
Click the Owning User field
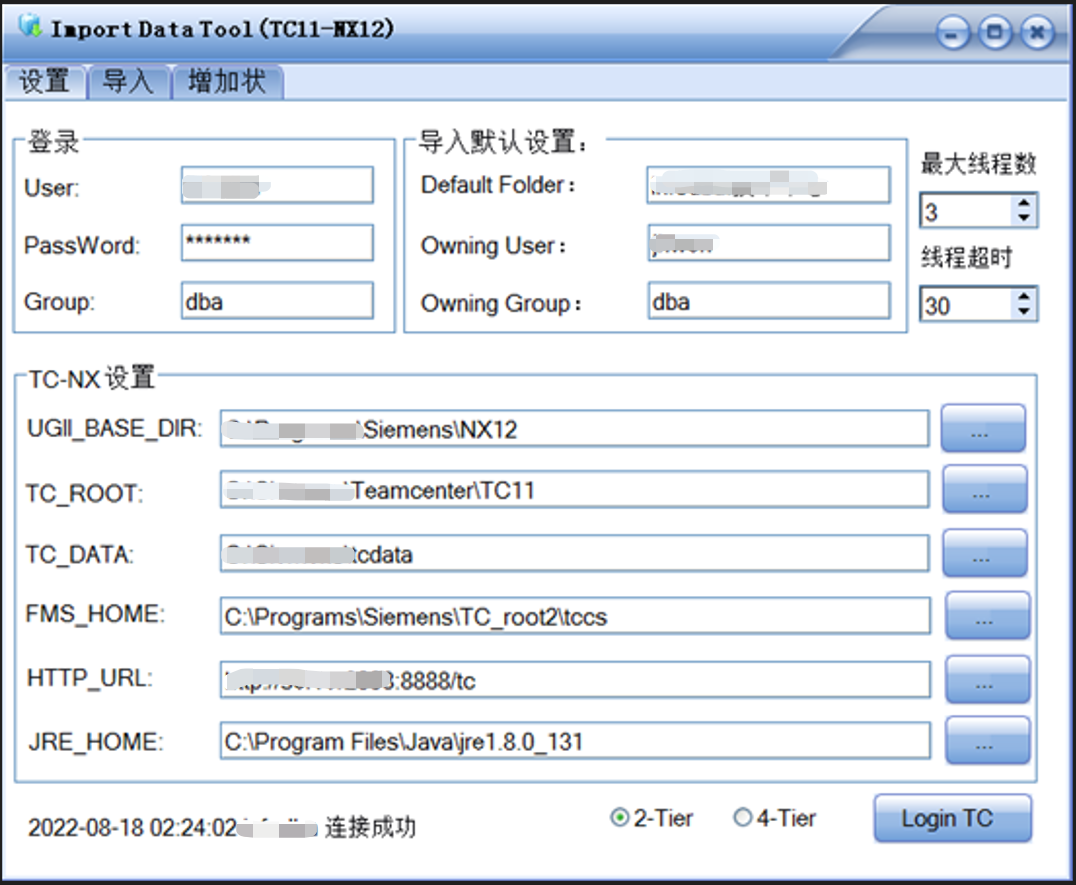click(769, 242)
